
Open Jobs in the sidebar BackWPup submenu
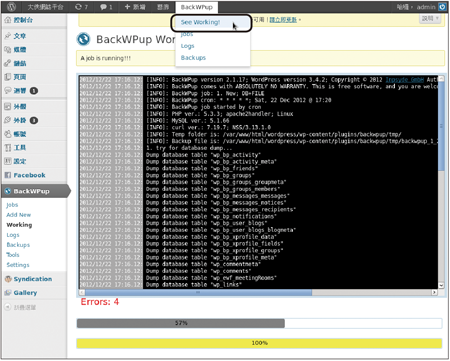click(x=12, y=205)
